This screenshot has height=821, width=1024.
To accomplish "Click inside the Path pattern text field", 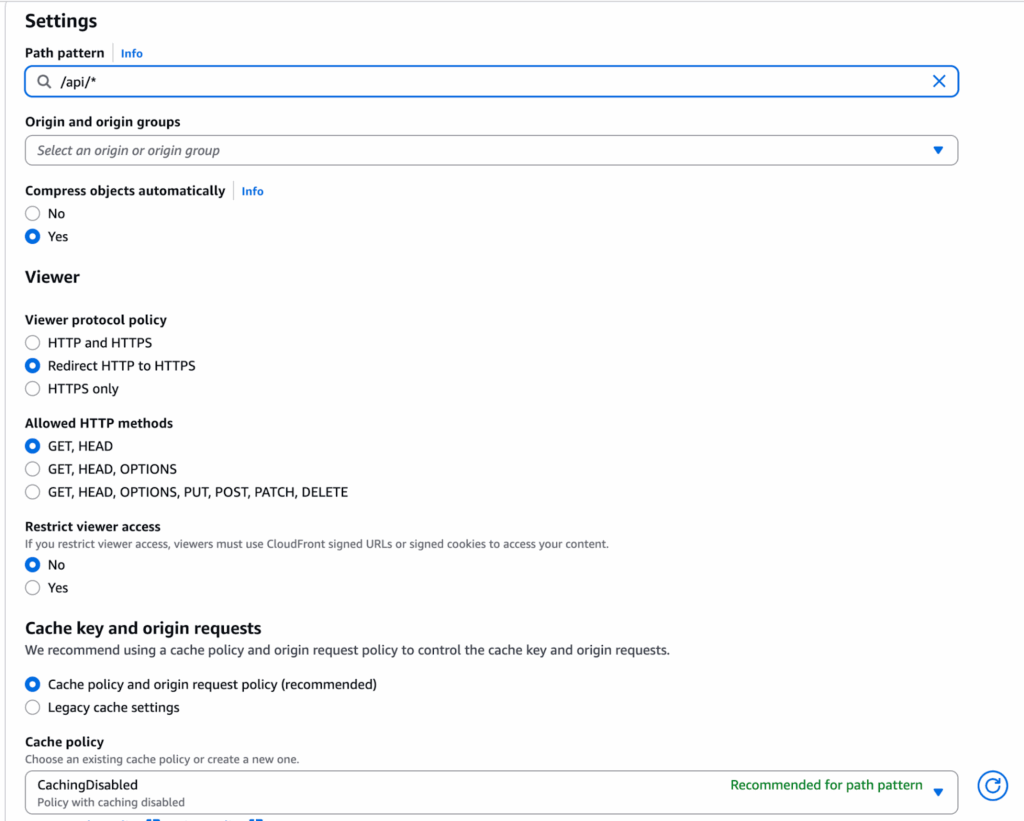I will pos(480,82).
